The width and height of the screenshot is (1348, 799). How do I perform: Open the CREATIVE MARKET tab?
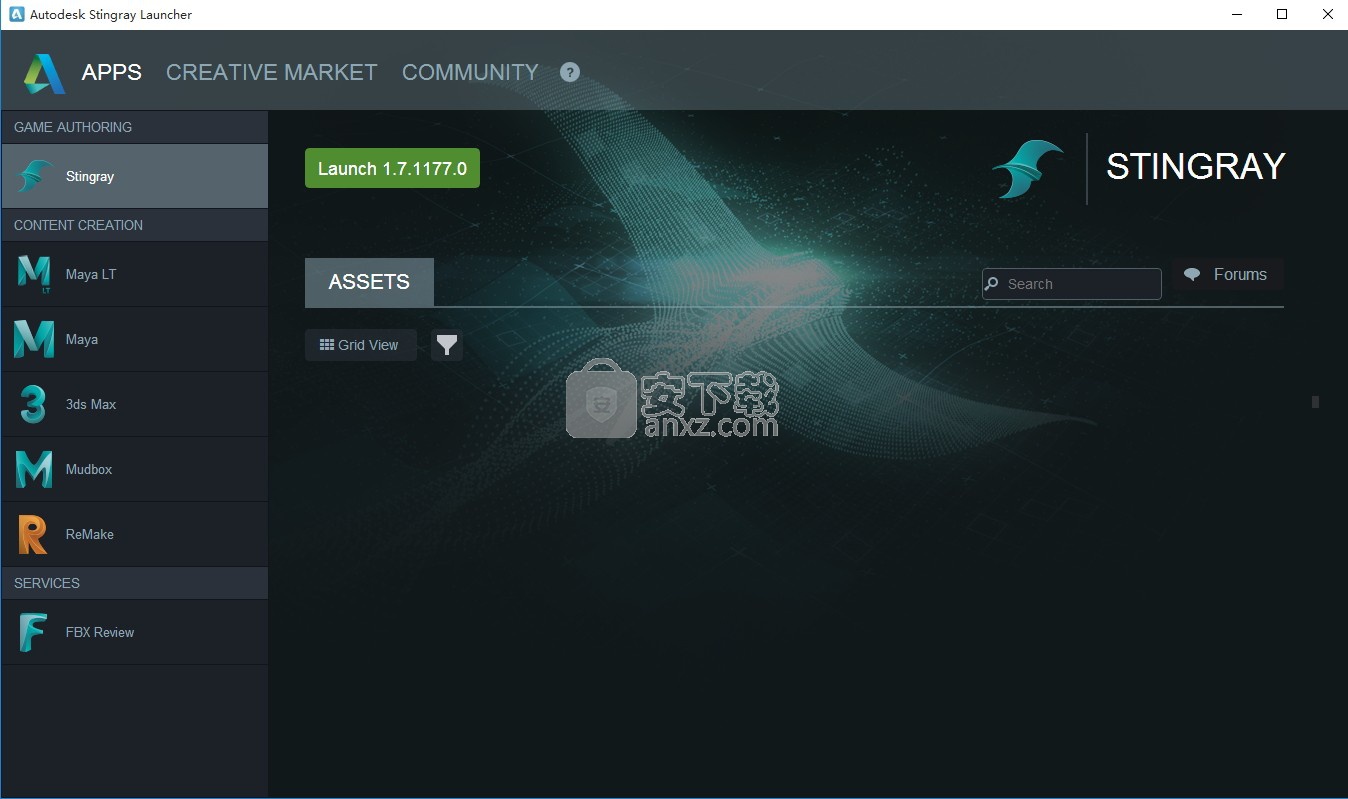[272, 72]
